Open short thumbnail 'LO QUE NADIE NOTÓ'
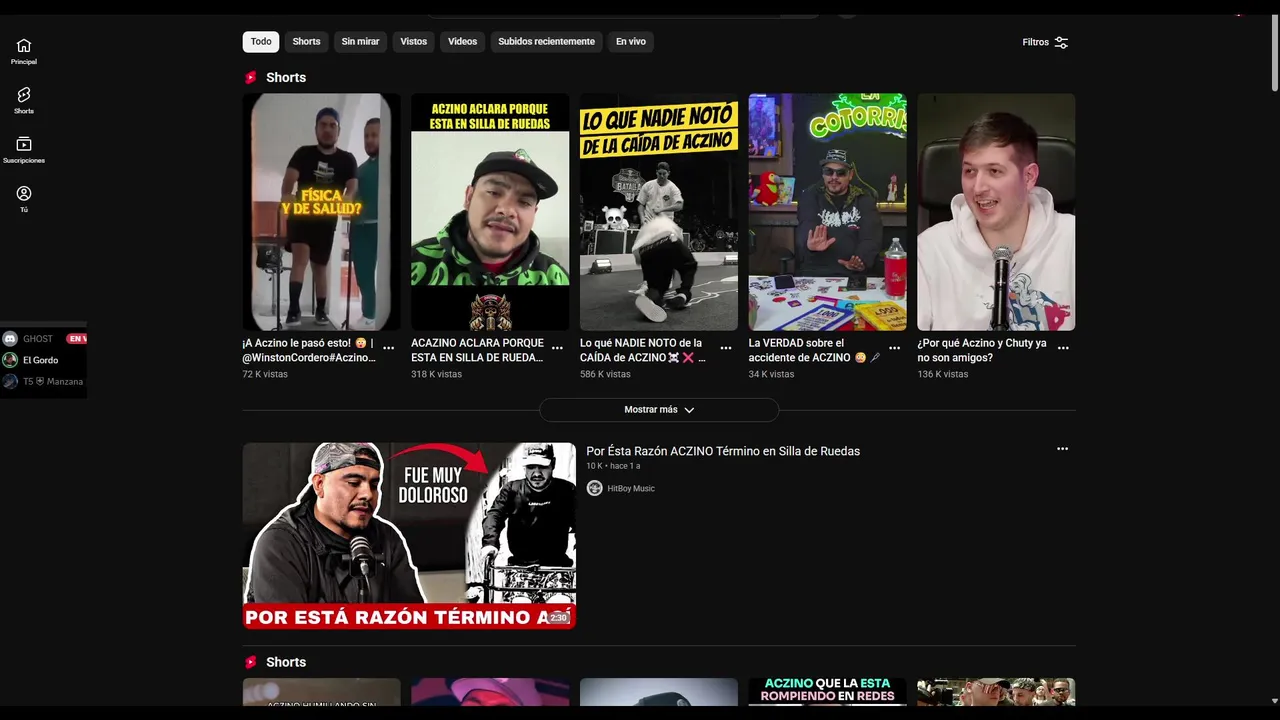This screenshot has height=720, width=1280. [659, 212]
